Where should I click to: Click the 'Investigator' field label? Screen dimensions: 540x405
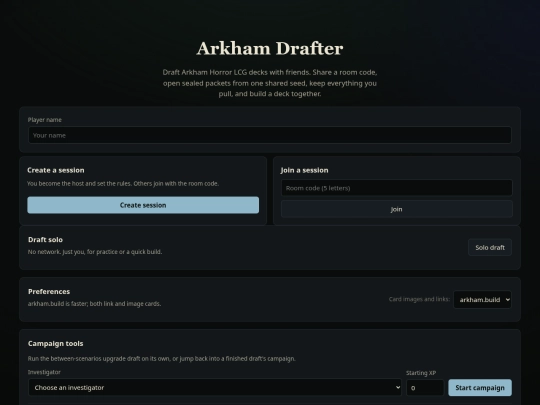click(x=44, y=372)
